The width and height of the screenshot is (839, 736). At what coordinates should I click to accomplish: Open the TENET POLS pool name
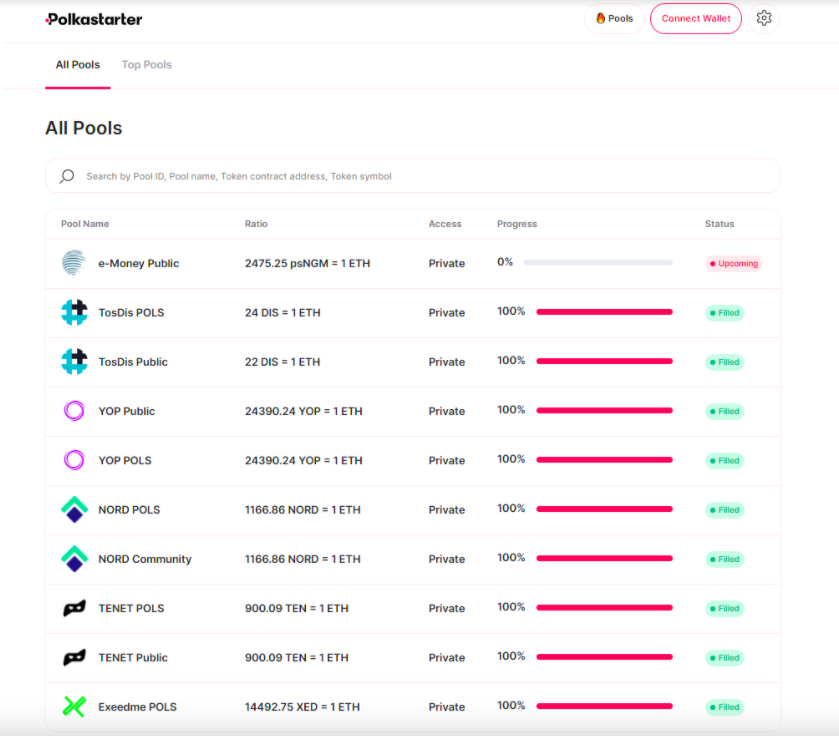tap(131, 608)
